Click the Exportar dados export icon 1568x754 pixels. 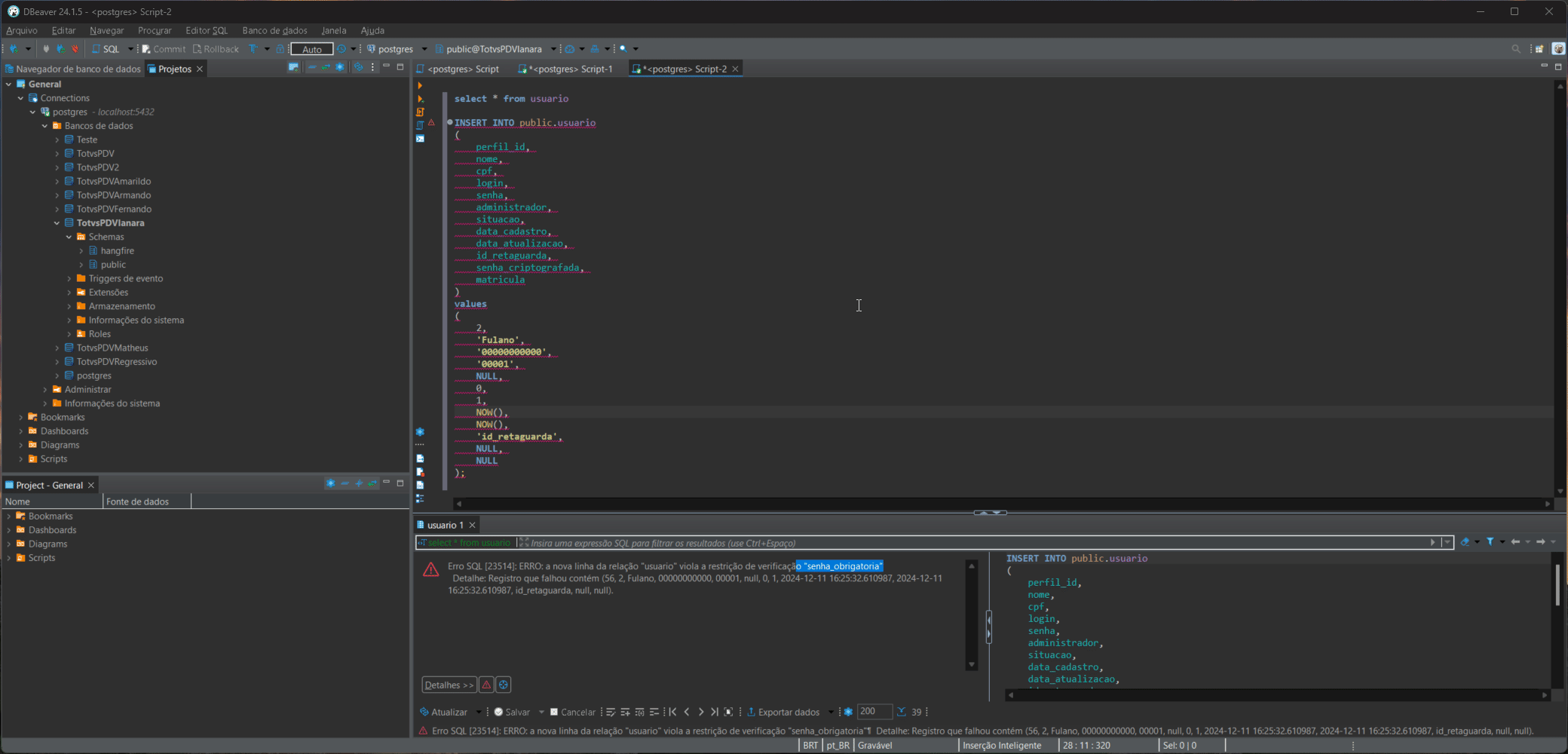pyautogui.click(x=751, y=712)
